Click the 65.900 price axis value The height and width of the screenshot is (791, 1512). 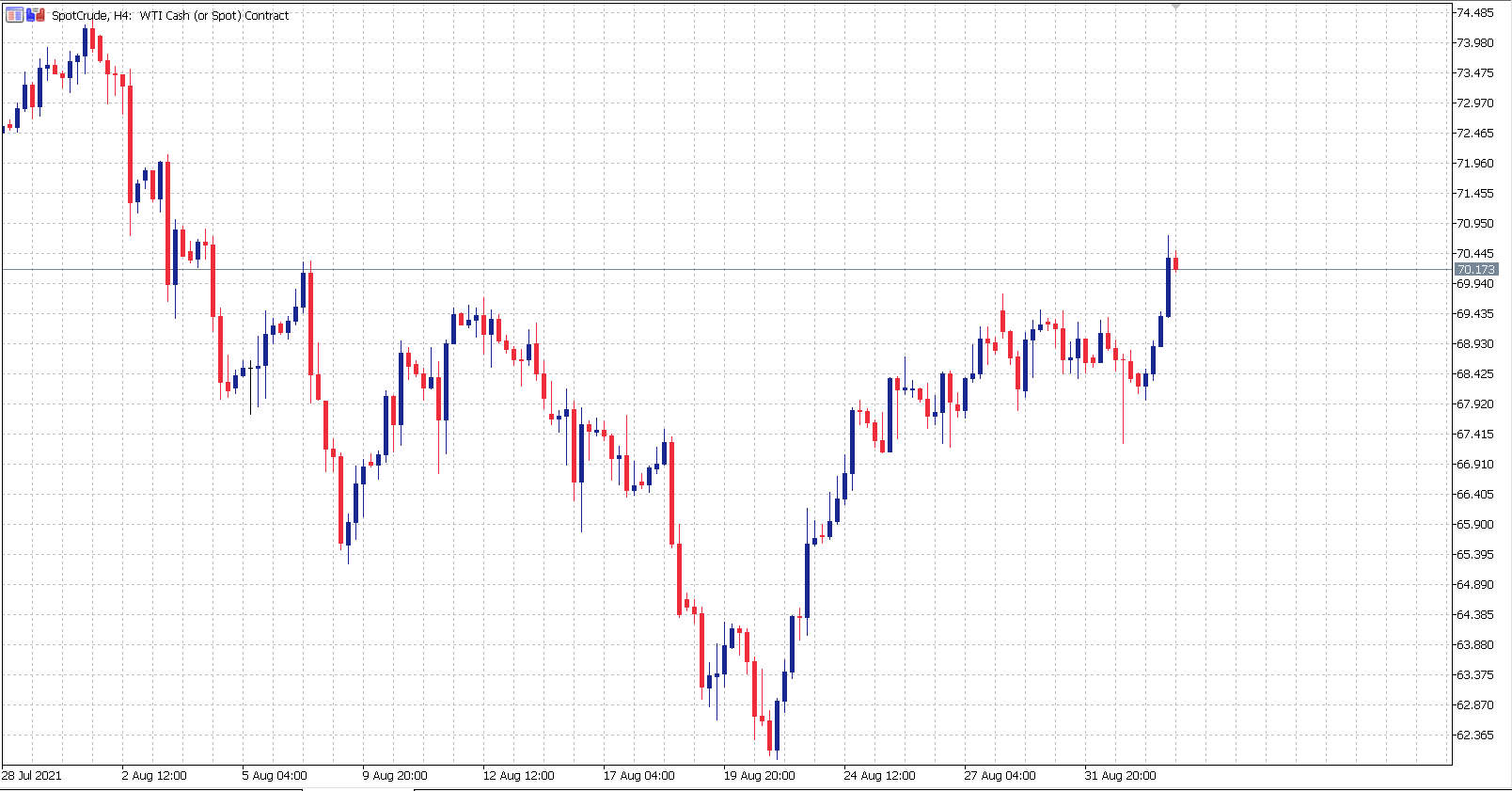point(1474,525)
